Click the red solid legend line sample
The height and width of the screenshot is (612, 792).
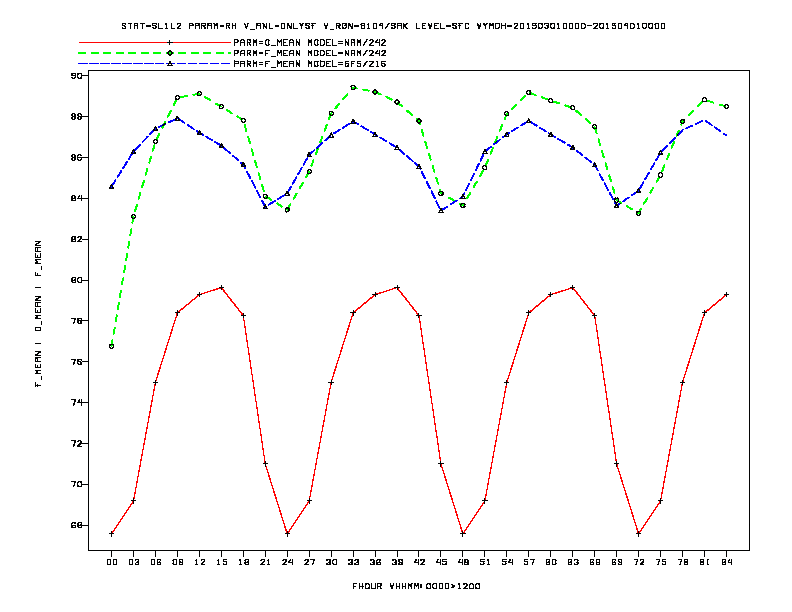point(155,42)
